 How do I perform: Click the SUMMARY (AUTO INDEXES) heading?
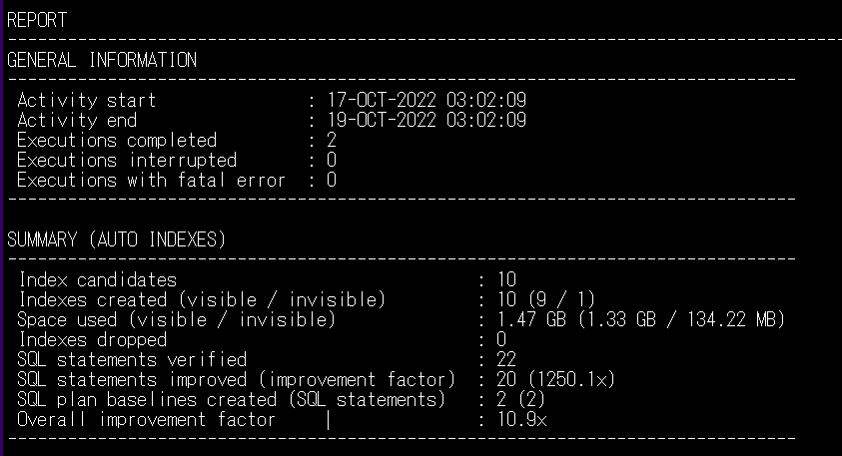coord(117,241)
